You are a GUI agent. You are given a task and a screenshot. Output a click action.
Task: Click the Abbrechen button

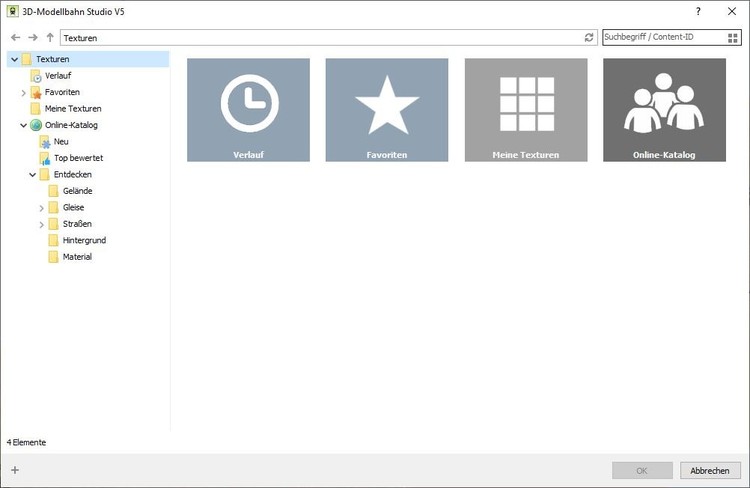[710, 471]
